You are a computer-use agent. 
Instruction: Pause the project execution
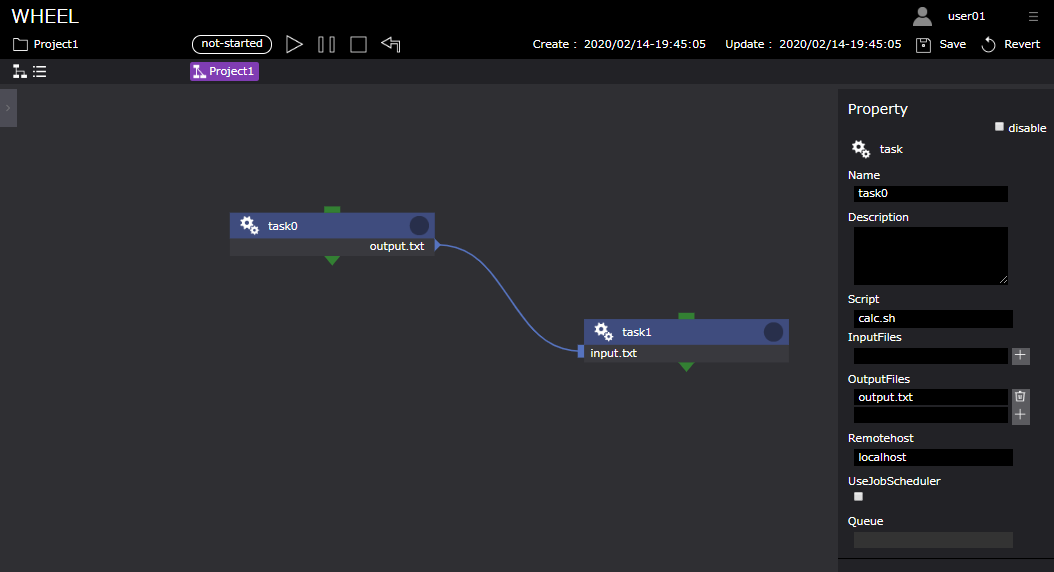(x=326, y=44)
